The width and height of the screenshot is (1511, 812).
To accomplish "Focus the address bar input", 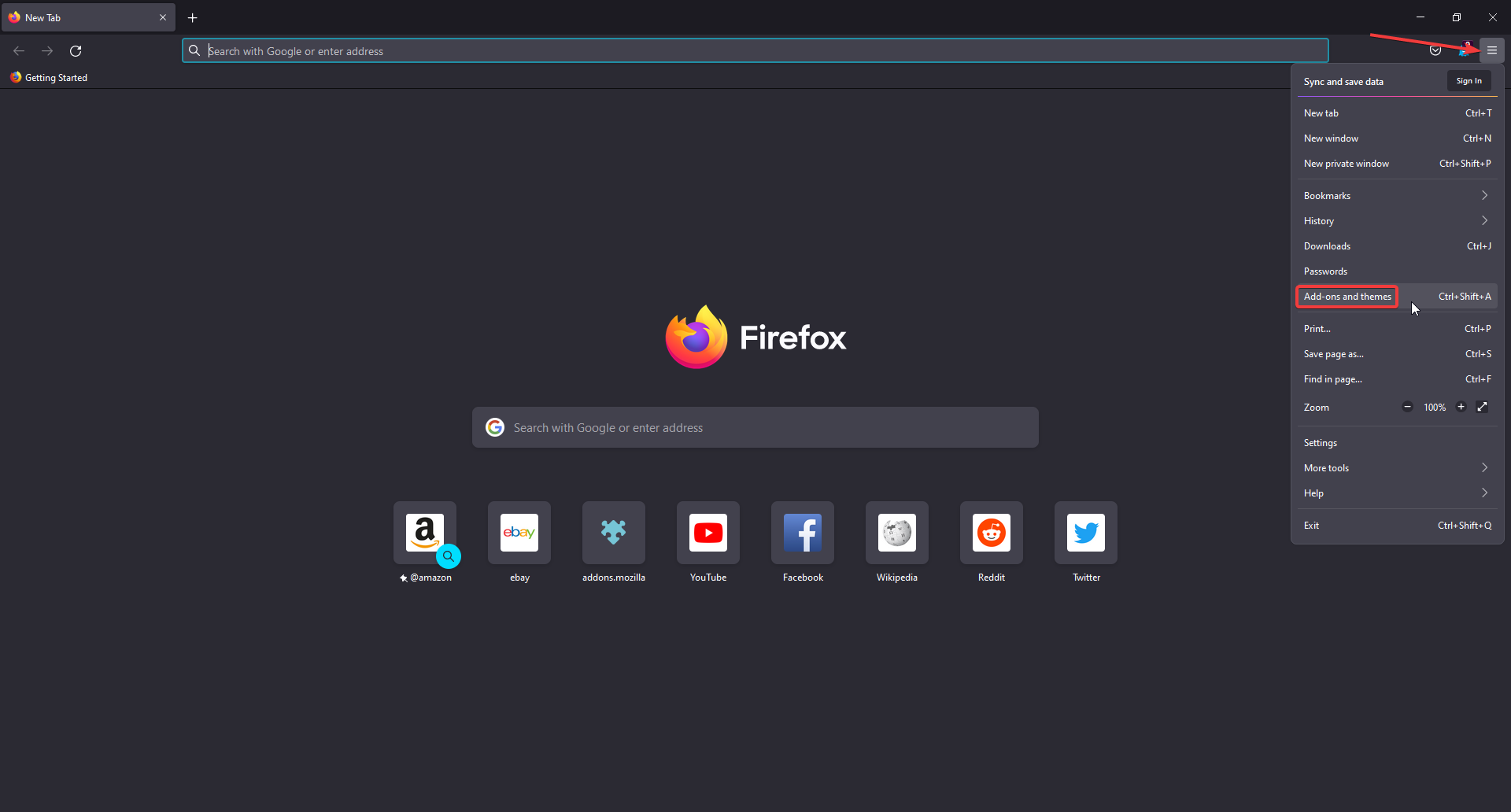I will 755,50.
